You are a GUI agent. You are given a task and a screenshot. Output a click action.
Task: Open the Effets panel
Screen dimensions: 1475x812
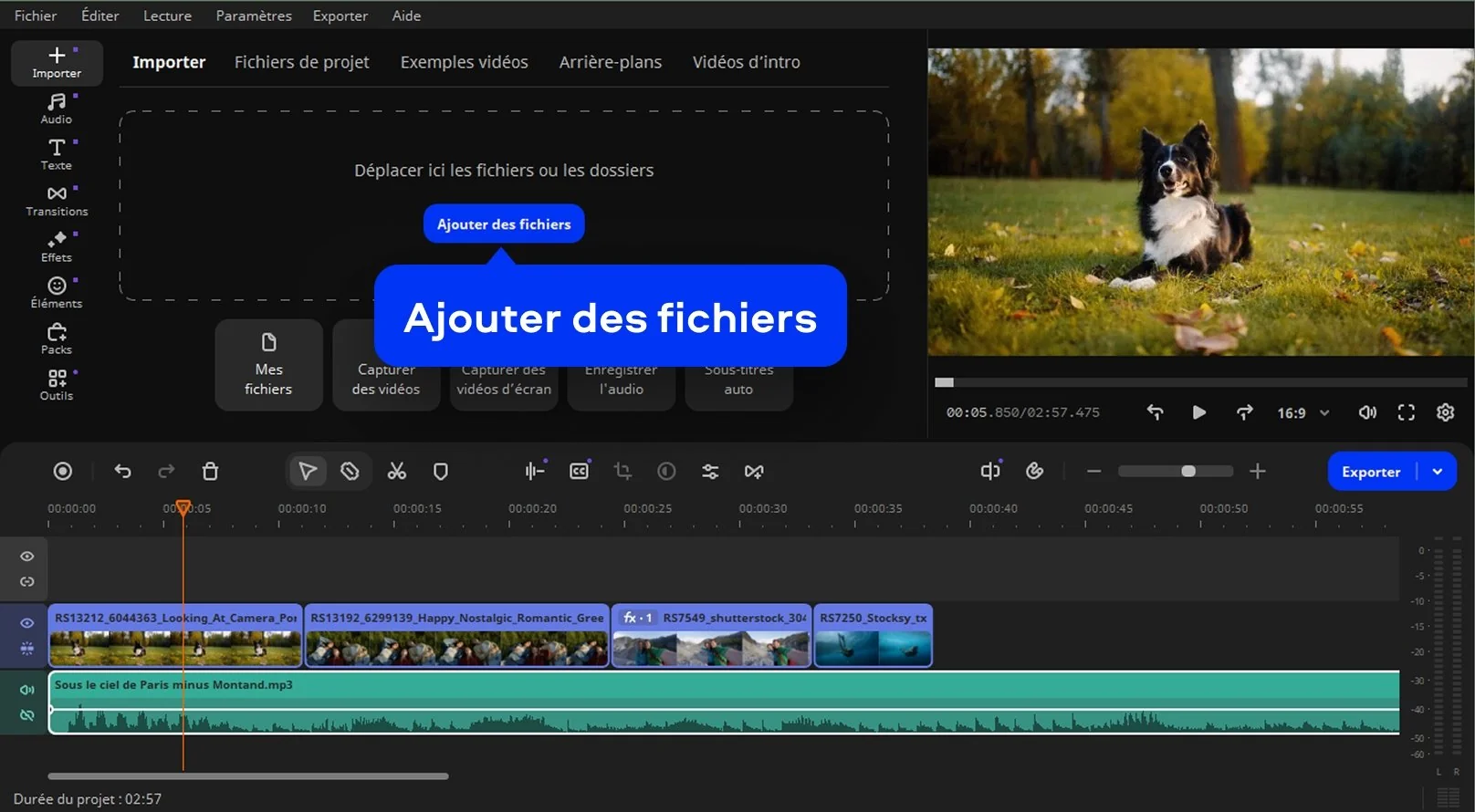click(x=57, y=246)
